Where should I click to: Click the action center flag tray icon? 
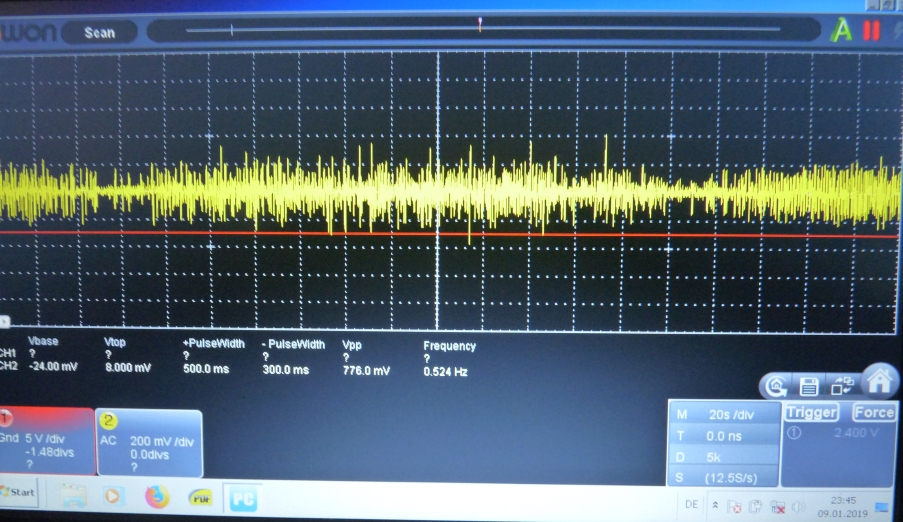pos(735,507)
